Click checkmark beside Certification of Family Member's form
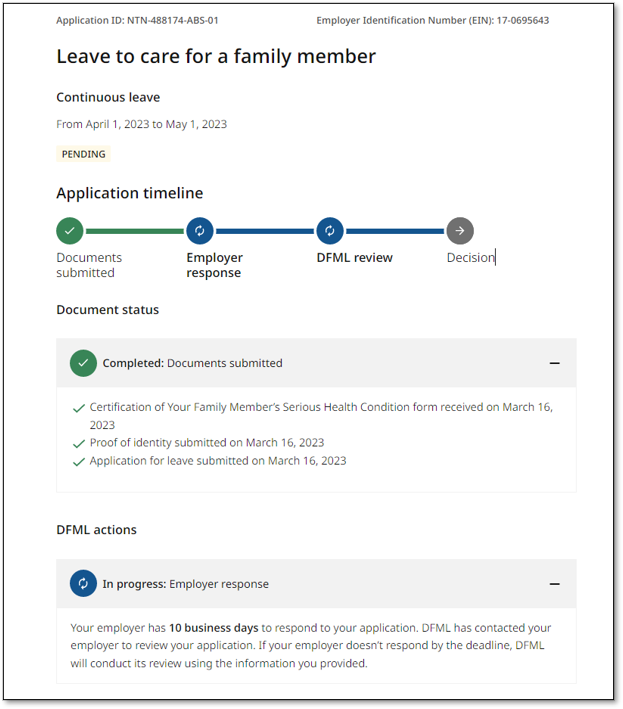This screenshot has width=623, height=709. [x=79, y=408]
